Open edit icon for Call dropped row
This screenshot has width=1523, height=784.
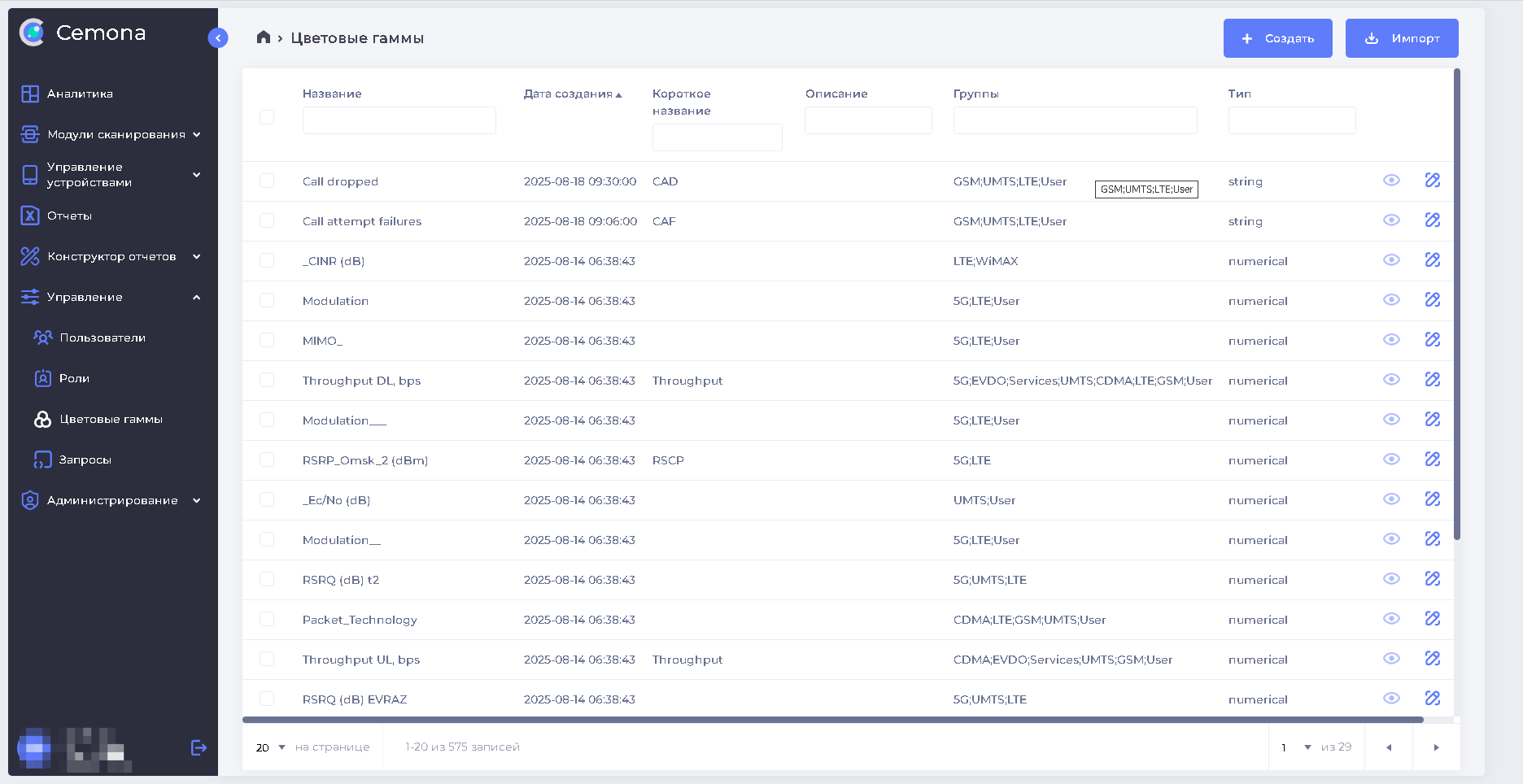[x=1432, y=181]
